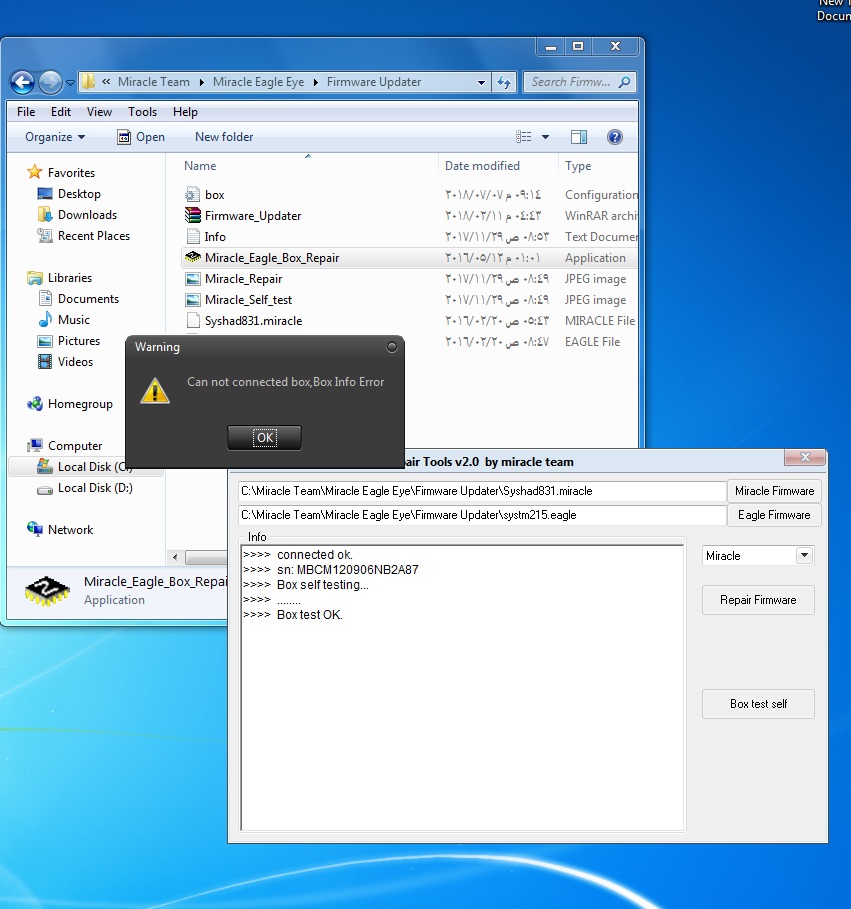851x909 pixels.
Task: Open Downloads in the Favorites list
Action: [87, 215]
